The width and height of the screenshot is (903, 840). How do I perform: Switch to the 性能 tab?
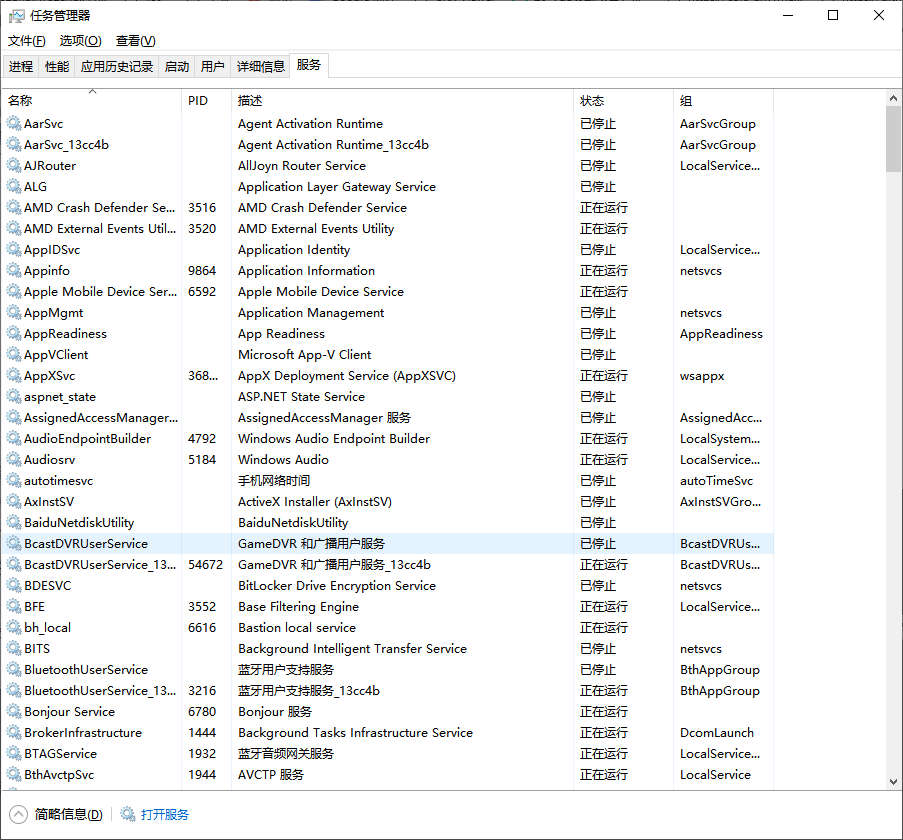click(57, 67)
